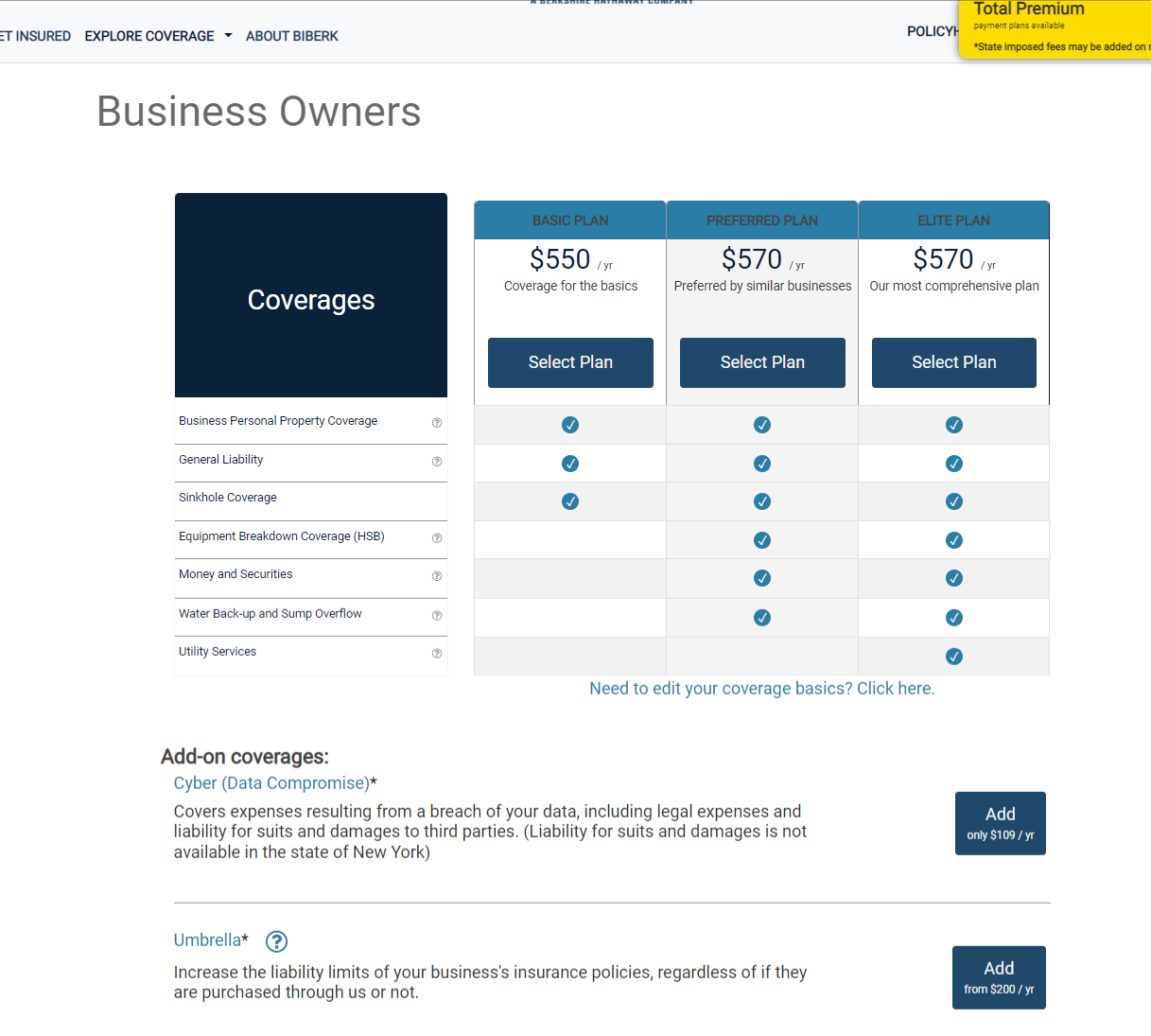Image resolution: width=1151 pixels, height=1036 pixels.
Task: Click the Total Premium yellow panel
Action: (1055, 28)
